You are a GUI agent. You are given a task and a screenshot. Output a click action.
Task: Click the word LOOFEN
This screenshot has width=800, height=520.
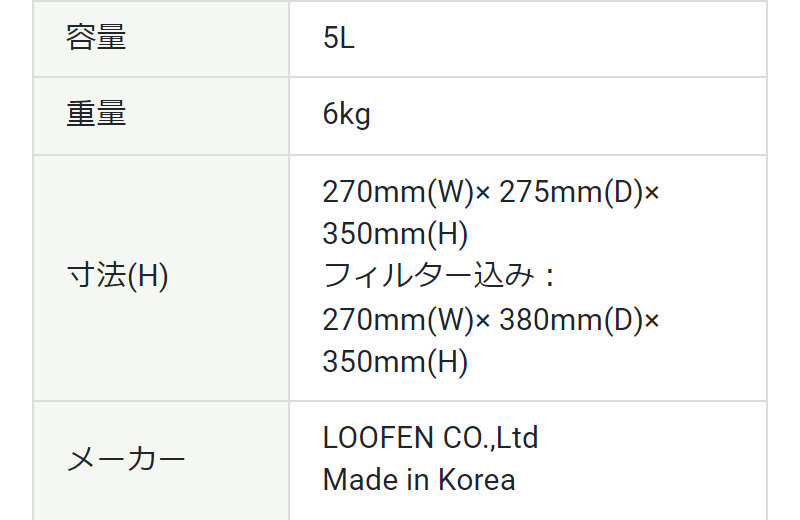[379, 438]
